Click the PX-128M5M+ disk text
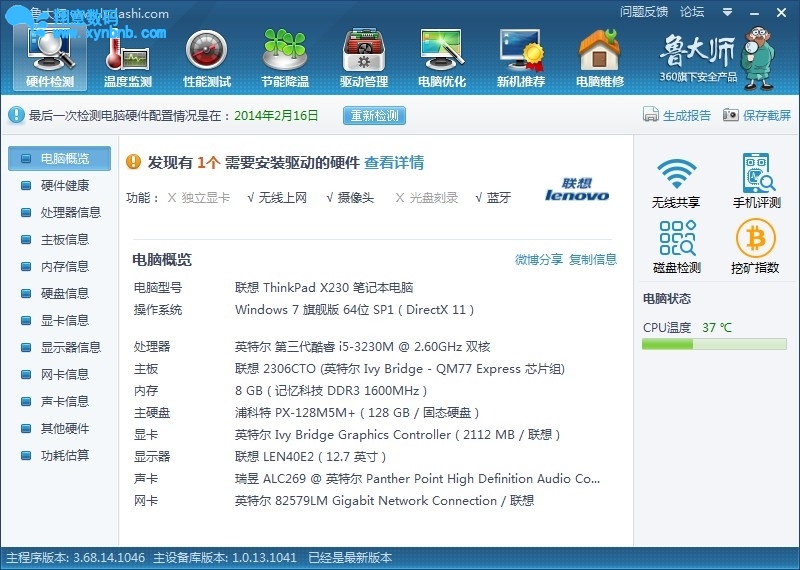Screen dimensions: 800x570 tap(357, 413)
